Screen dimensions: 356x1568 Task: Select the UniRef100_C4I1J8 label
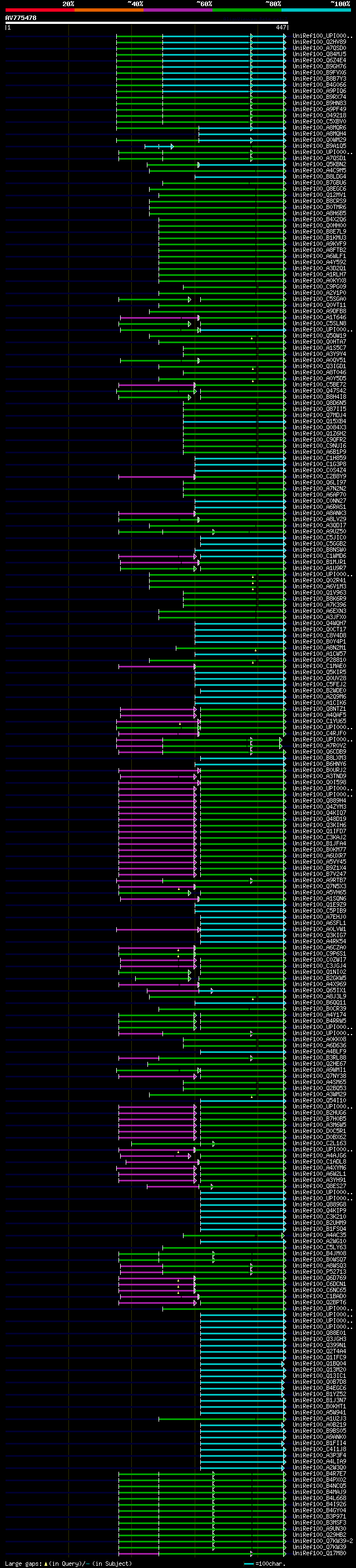[319, 1449]
